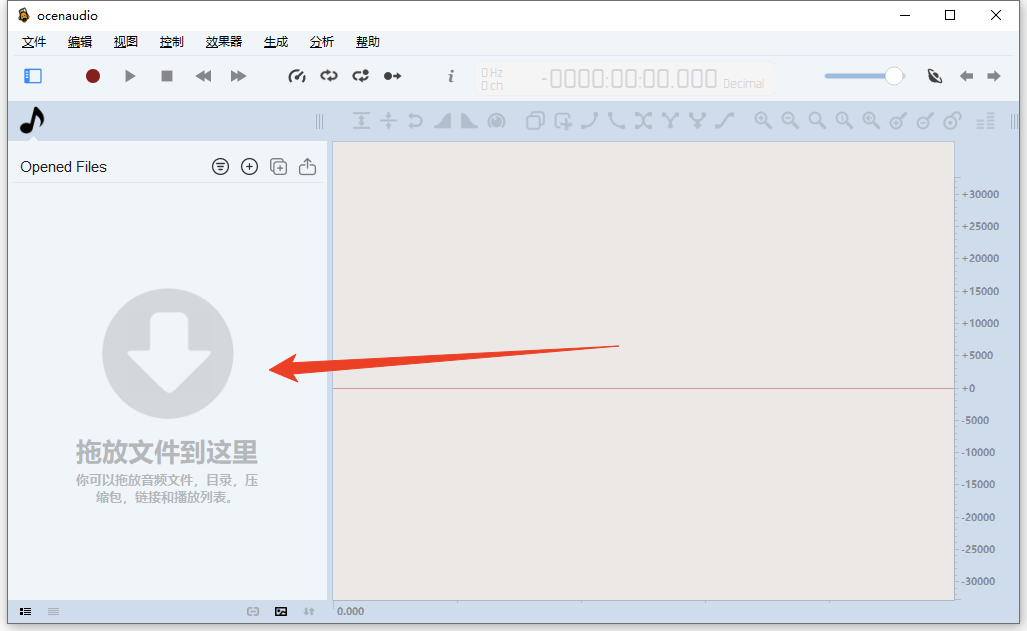Click the zoom-in magnifier icon

(x=763, y=120)
